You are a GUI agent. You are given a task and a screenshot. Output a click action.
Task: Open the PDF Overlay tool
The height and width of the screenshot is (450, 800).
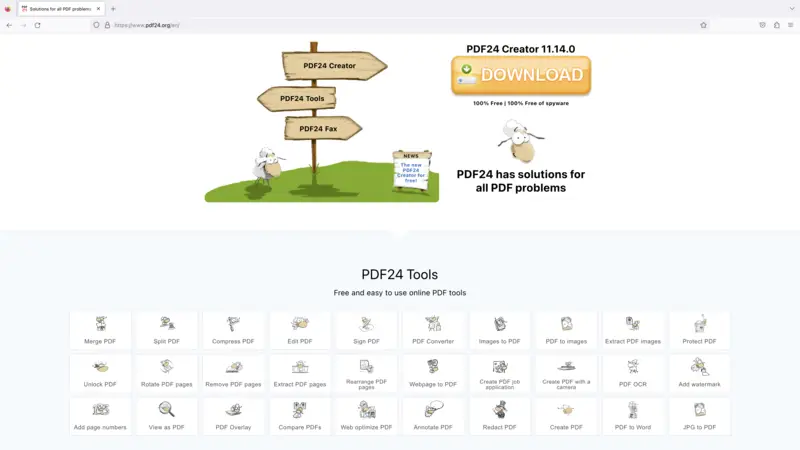[233, 416]
